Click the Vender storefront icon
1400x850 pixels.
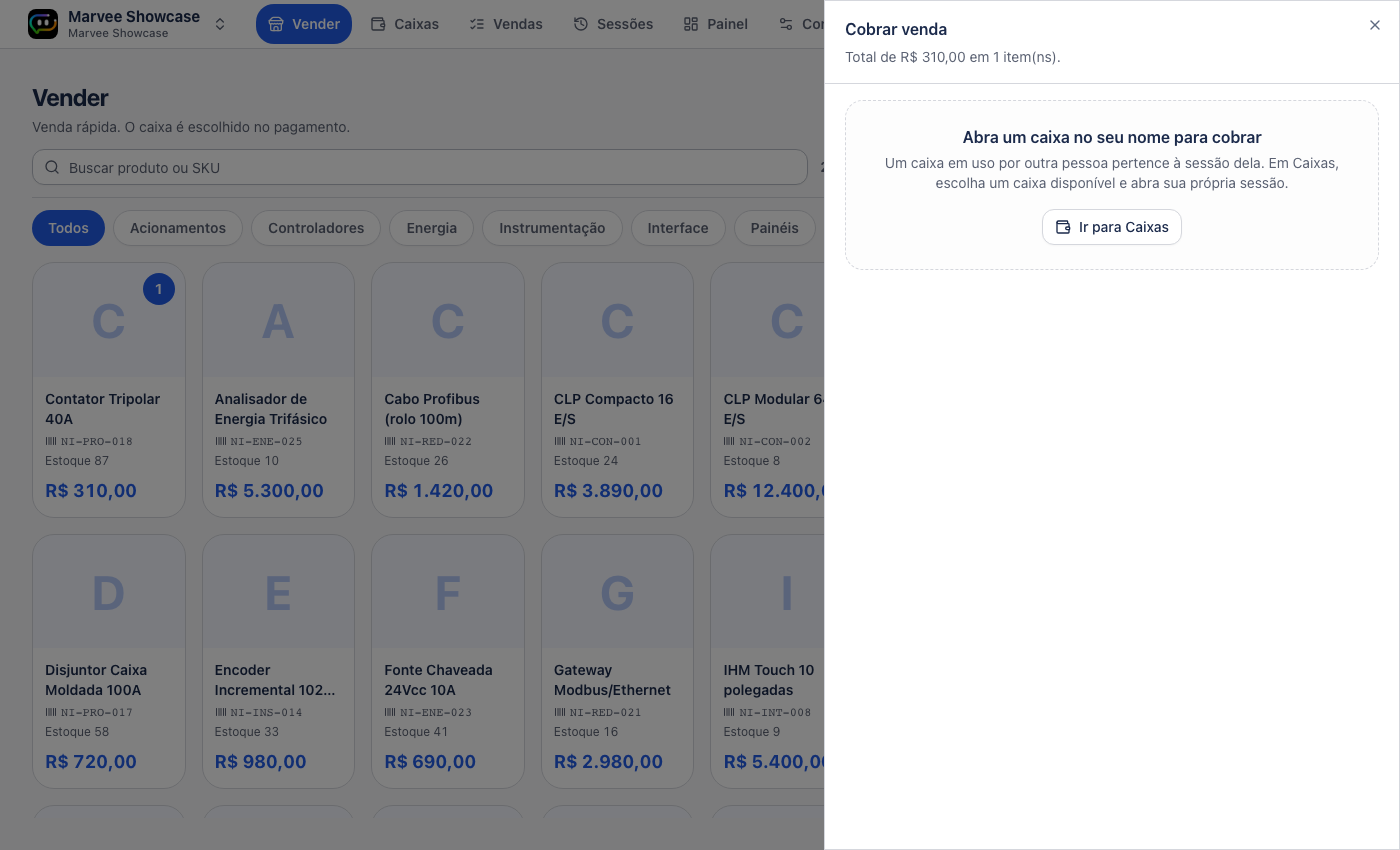coord(276,24)
